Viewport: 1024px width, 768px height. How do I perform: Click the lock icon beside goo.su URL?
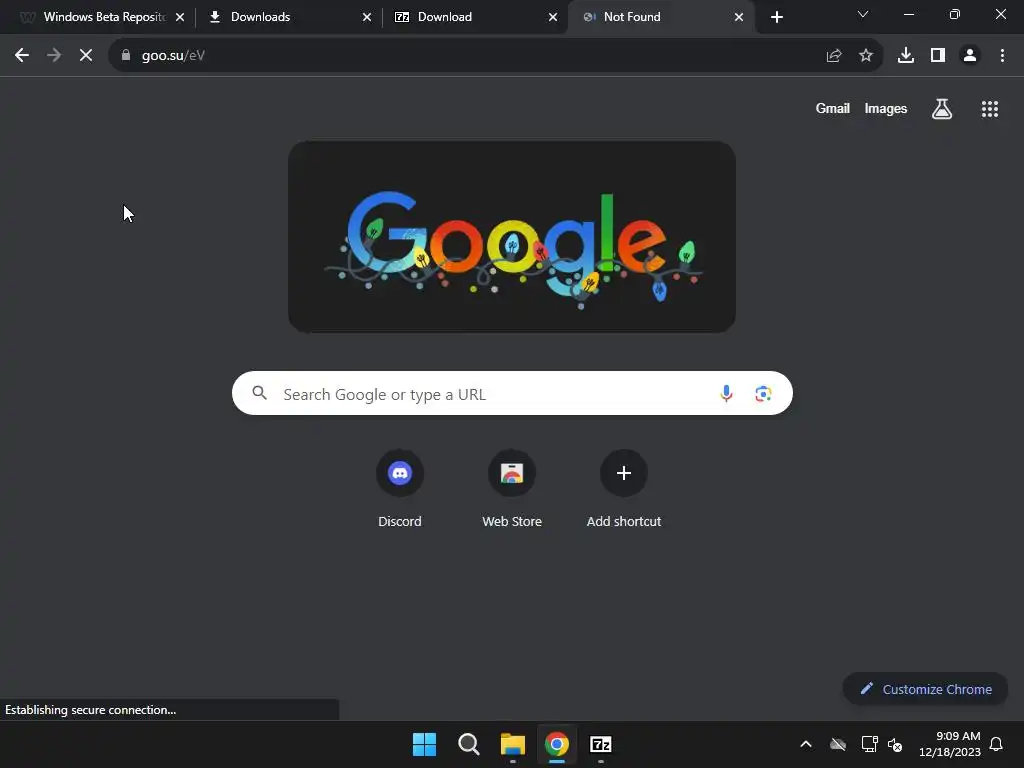point(126,56)
